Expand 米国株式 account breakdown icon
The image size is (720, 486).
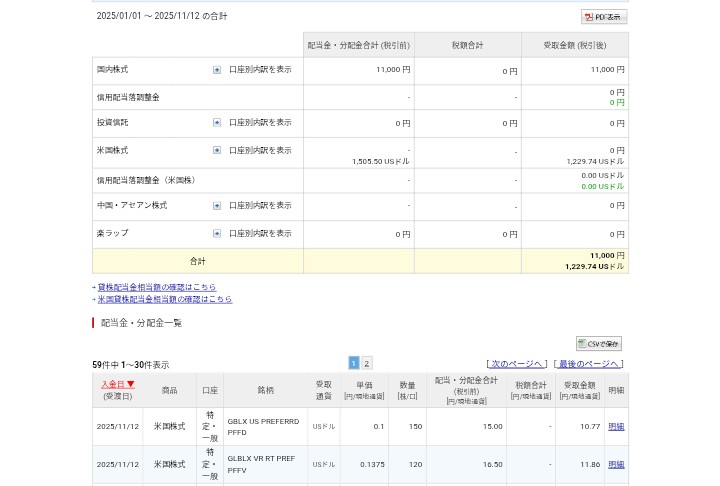(x=217, y=151)
